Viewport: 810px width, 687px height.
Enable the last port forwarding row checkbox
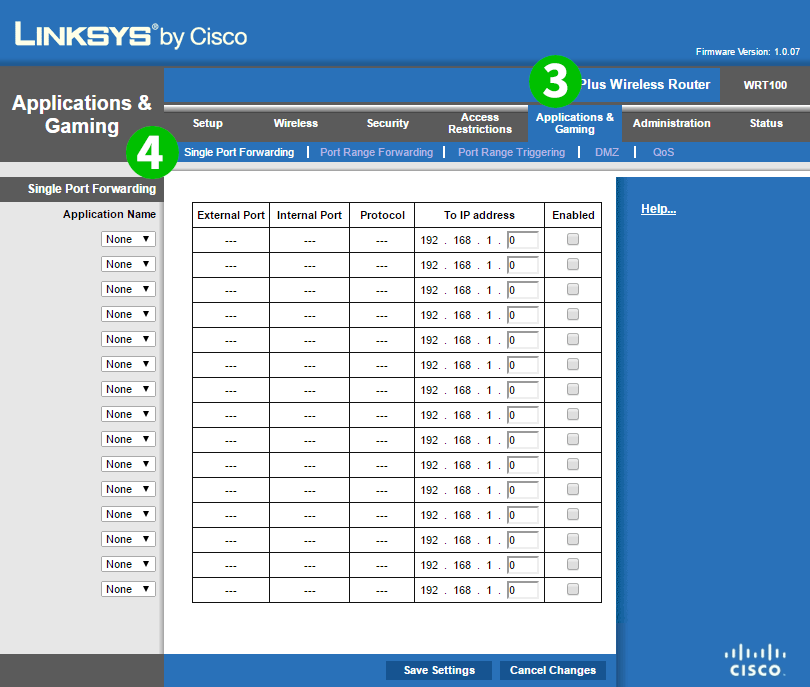click(x=573, y=589)
